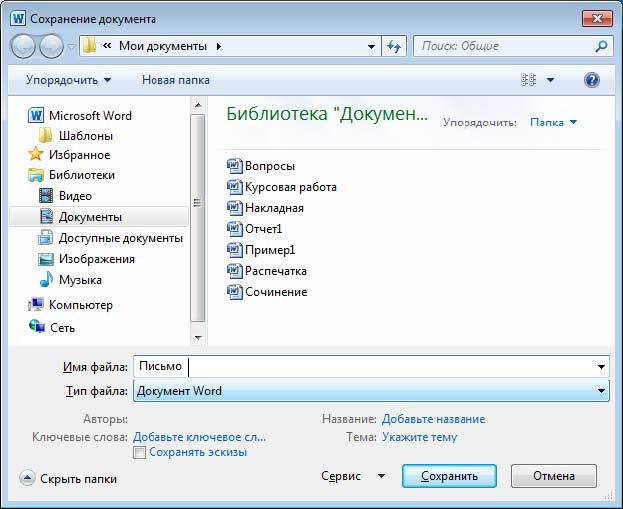The image size is (623, 509).
Task: Click the Отмена button
Action: [554, 476]
